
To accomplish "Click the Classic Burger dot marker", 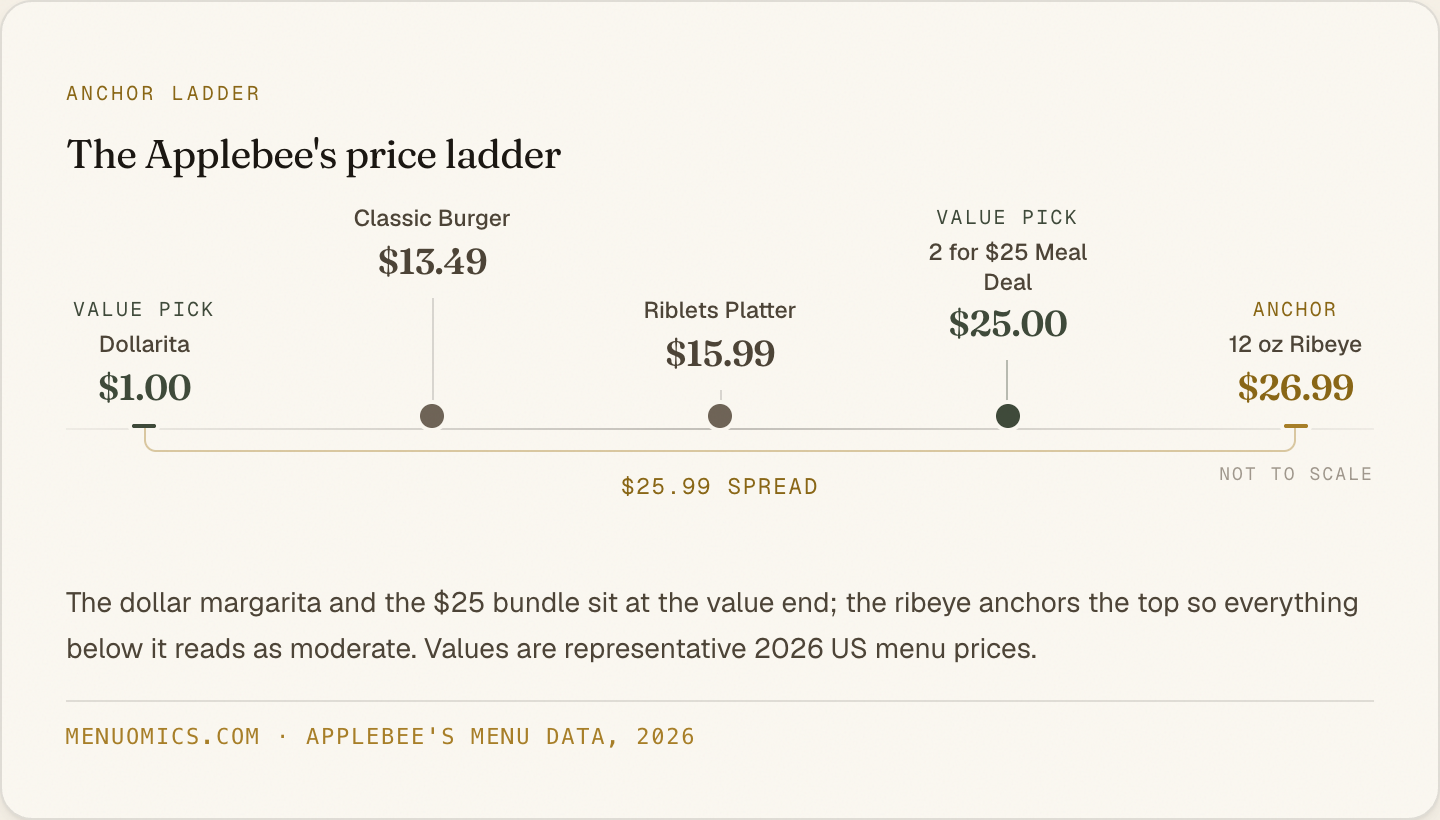I will point(432,416).
